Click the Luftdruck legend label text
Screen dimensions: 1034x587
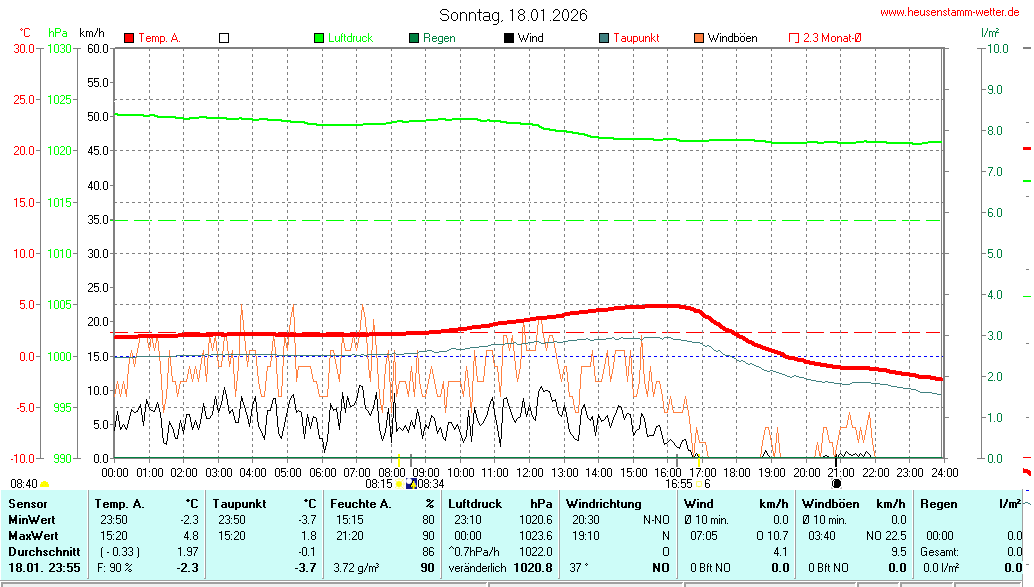point(350,38)
